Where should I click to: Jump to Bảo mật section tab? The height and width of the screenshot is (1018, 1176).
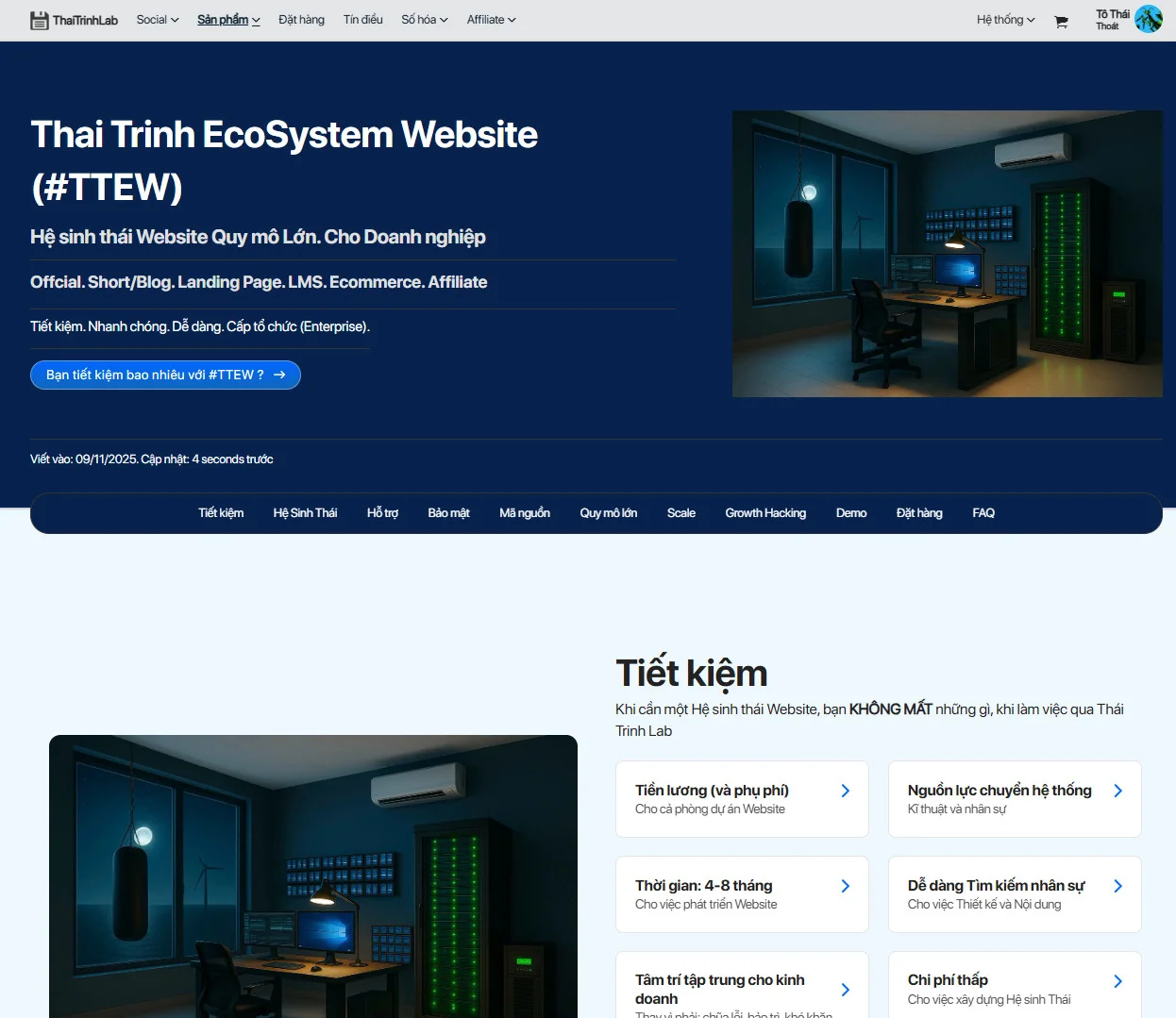(x=448, y=513)
